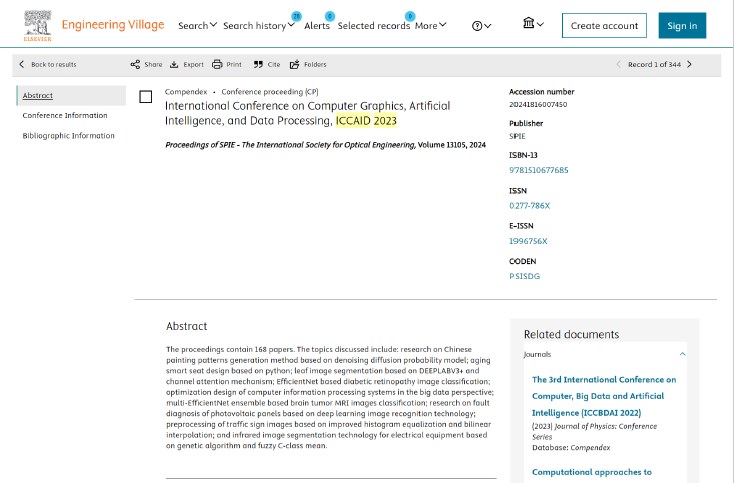The image size is (734, 483).
Task: Expand the Search history dropdown
Action: (259, 26)
